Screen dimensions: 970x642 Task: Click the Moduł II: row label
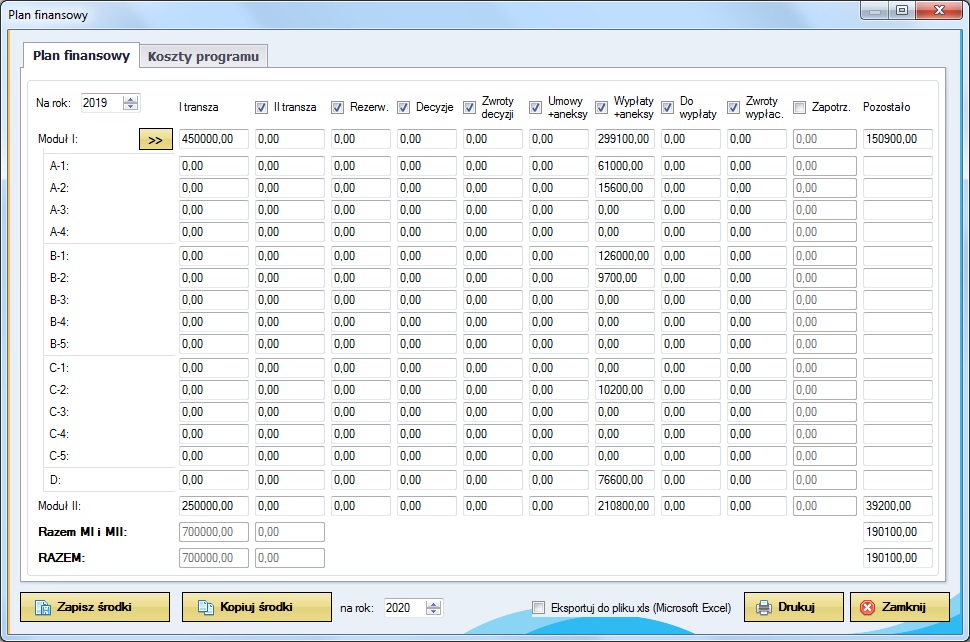tap(59, 506)
